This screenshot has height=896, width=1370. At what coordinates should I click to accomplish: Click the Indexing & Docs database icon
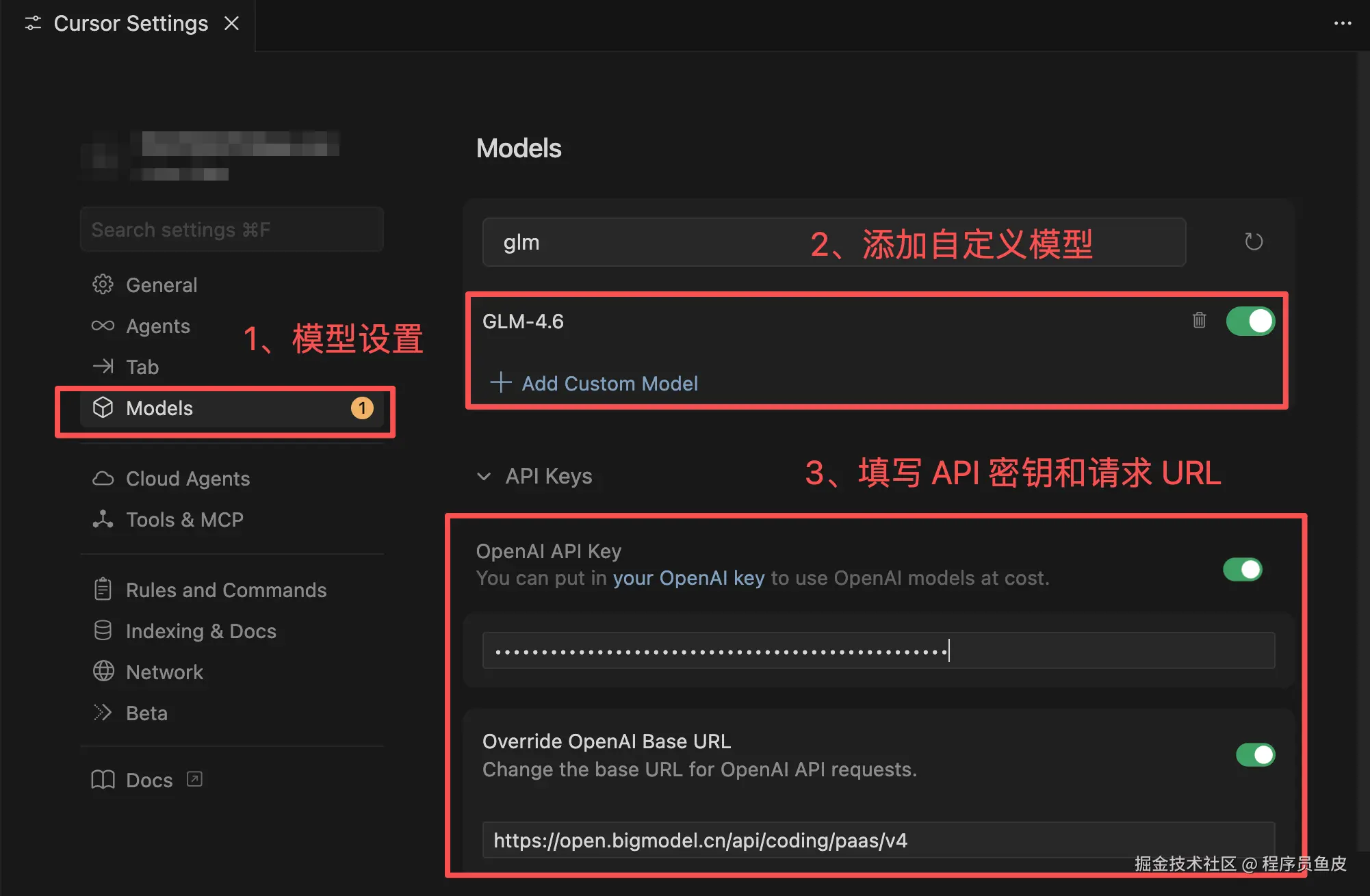[x=103, y=631]
